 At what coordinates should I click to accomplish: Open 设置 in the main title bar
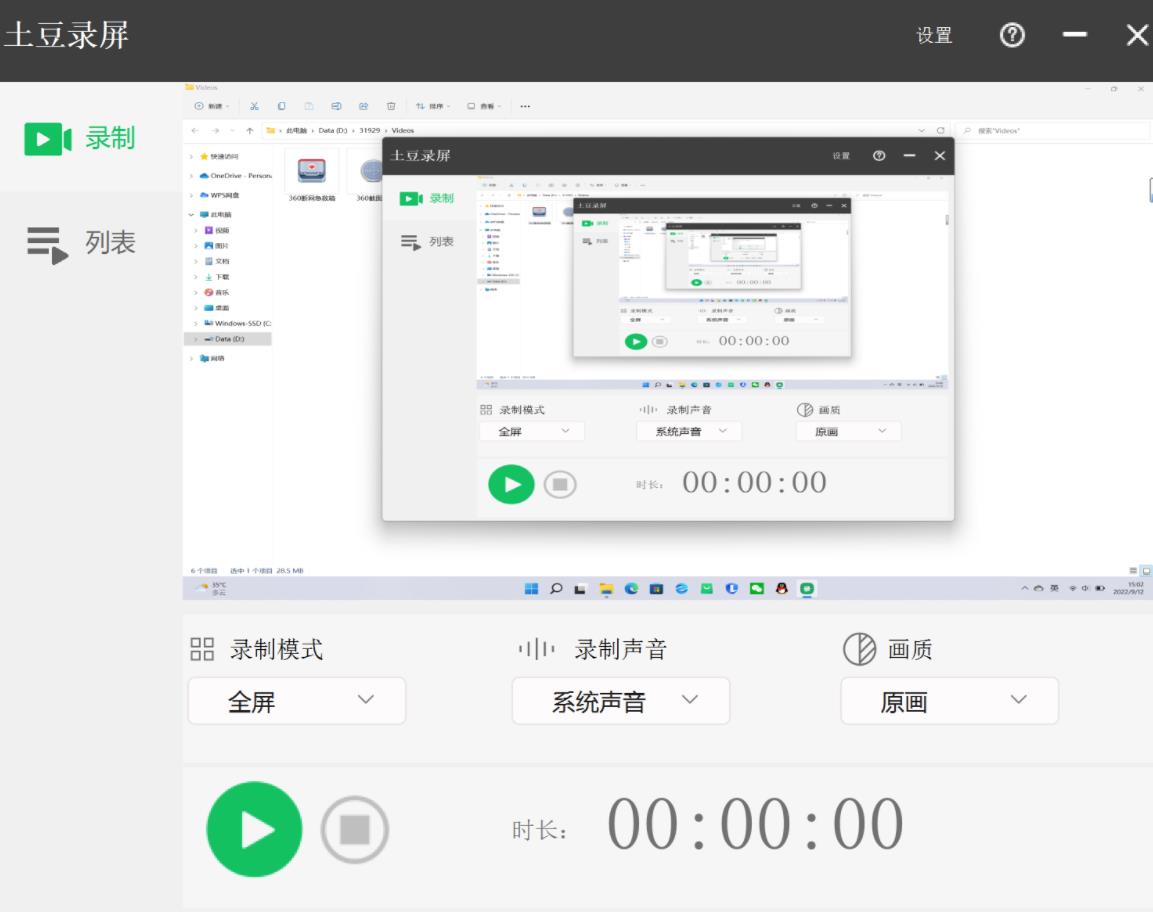tap(934, 35)
